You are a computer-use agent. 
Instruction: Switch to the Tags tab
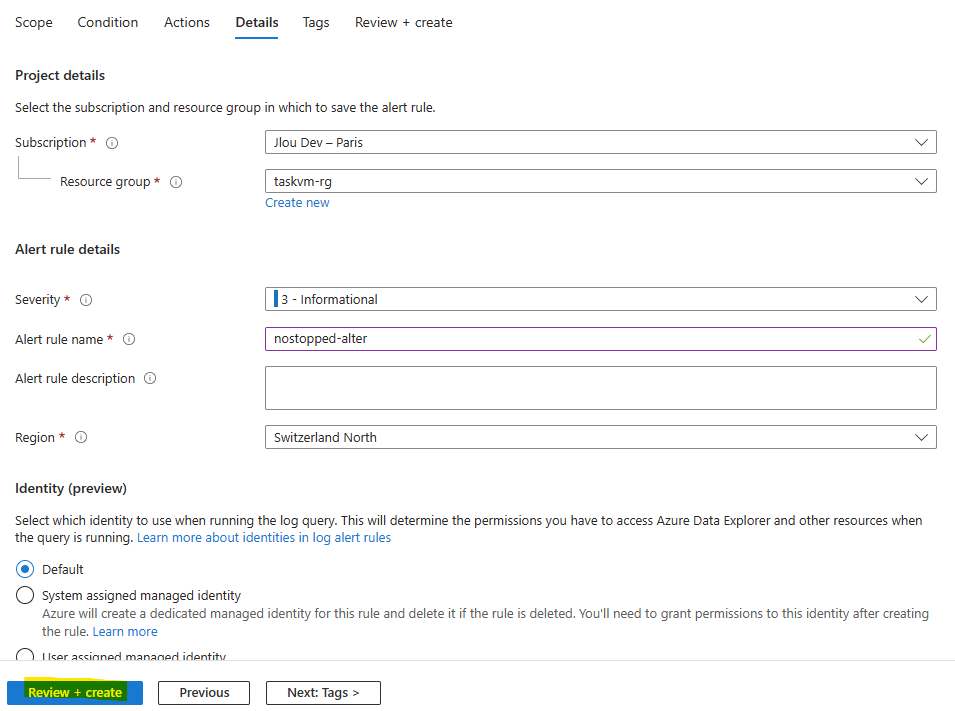point(315,23)
